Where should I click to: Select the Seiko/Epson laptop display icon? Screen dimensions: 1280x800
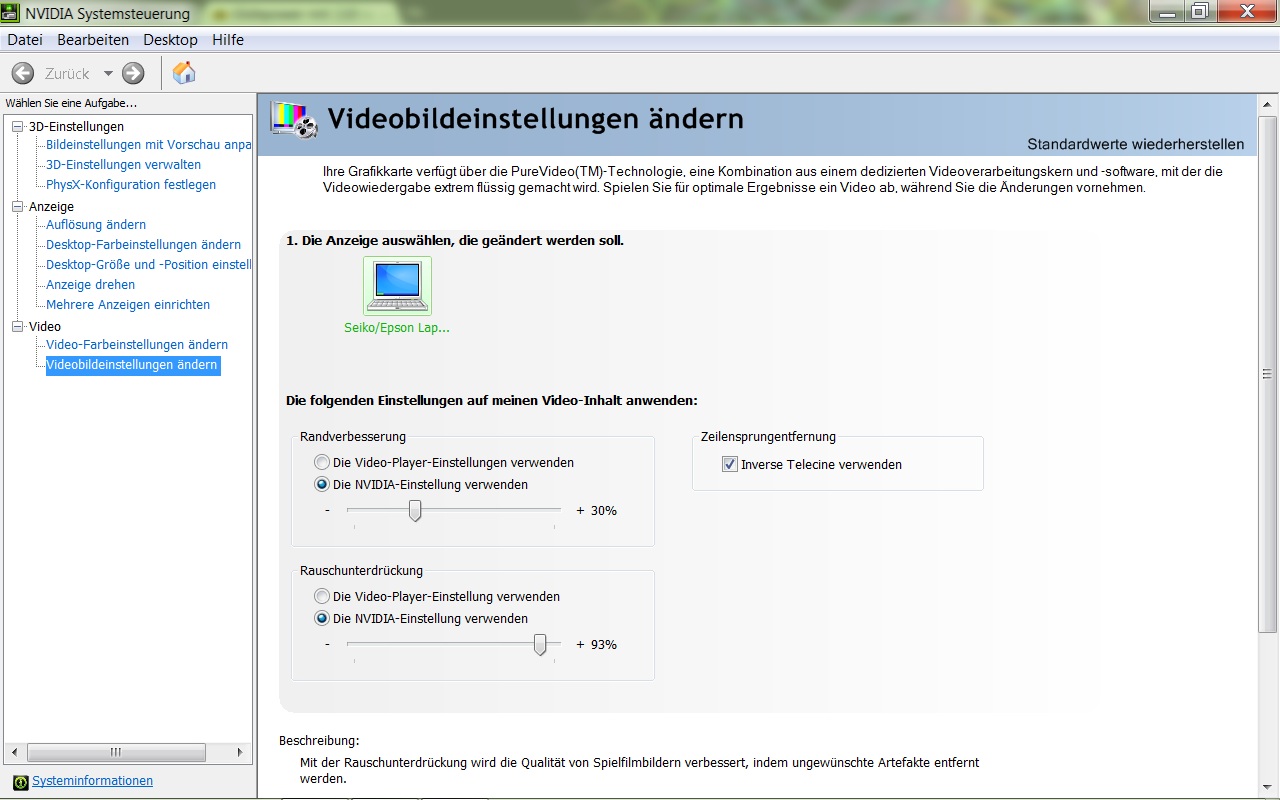click(397, 286)
